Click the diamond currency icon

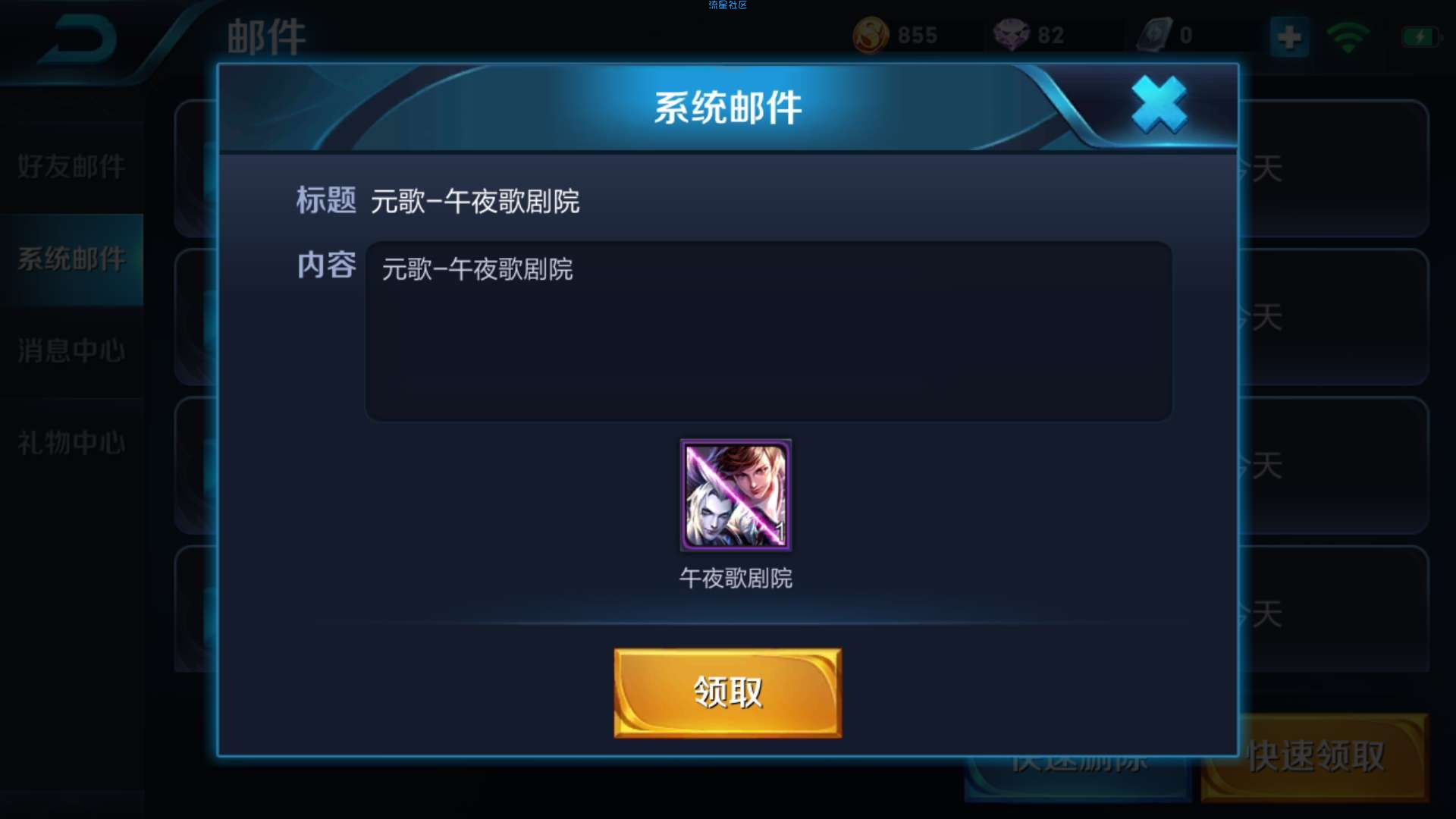[1012, 35]
